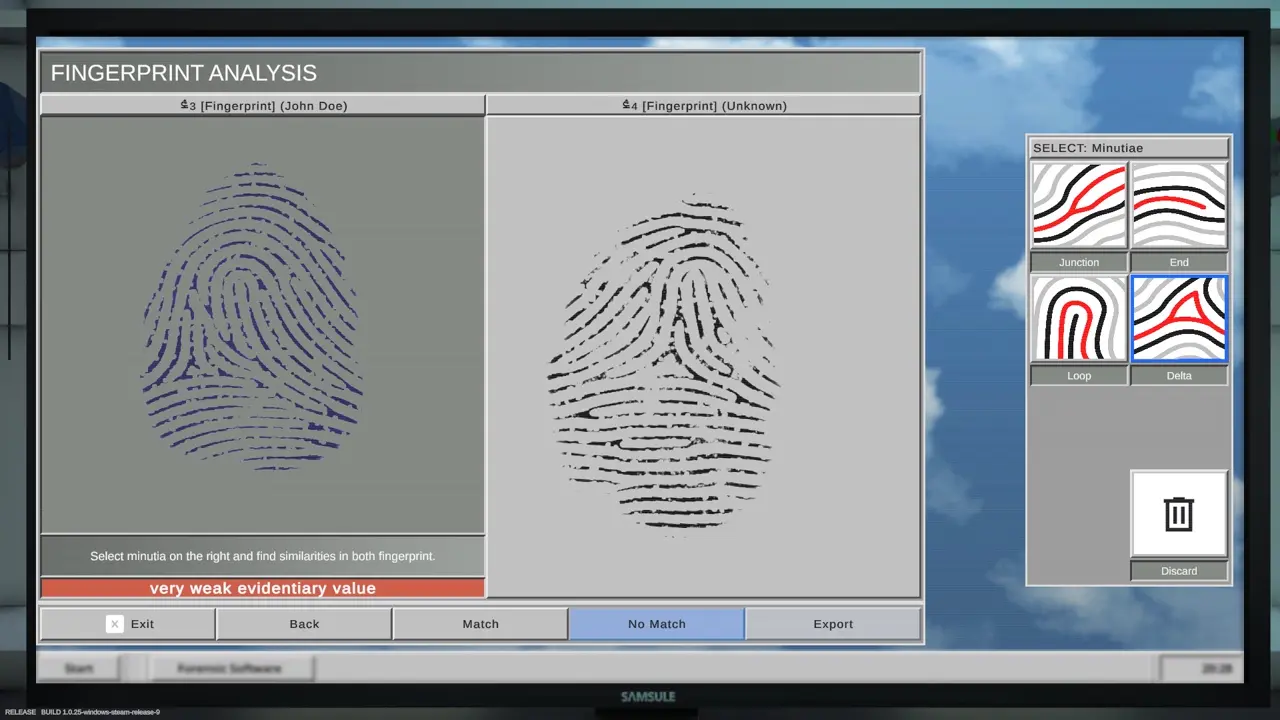Mark the fingerprints as Match
The width and height of the screenshot is (1280, 720).
tap(481, 624)
